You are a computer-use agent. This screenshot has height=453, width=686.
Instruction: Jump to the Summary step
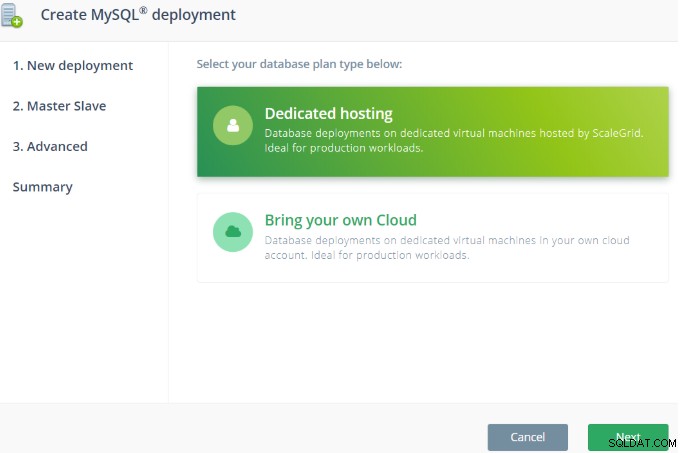[42, 187]
